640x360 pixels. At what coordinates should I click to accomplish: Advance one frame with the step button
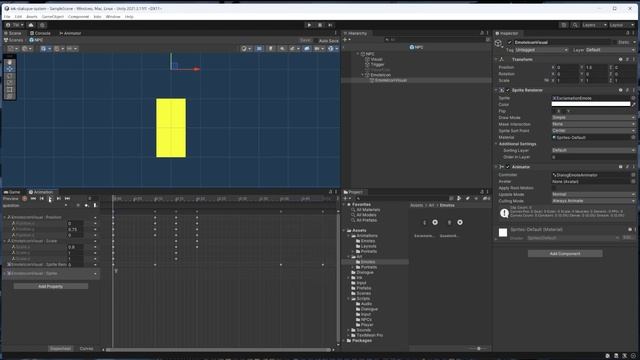(331, 25)
